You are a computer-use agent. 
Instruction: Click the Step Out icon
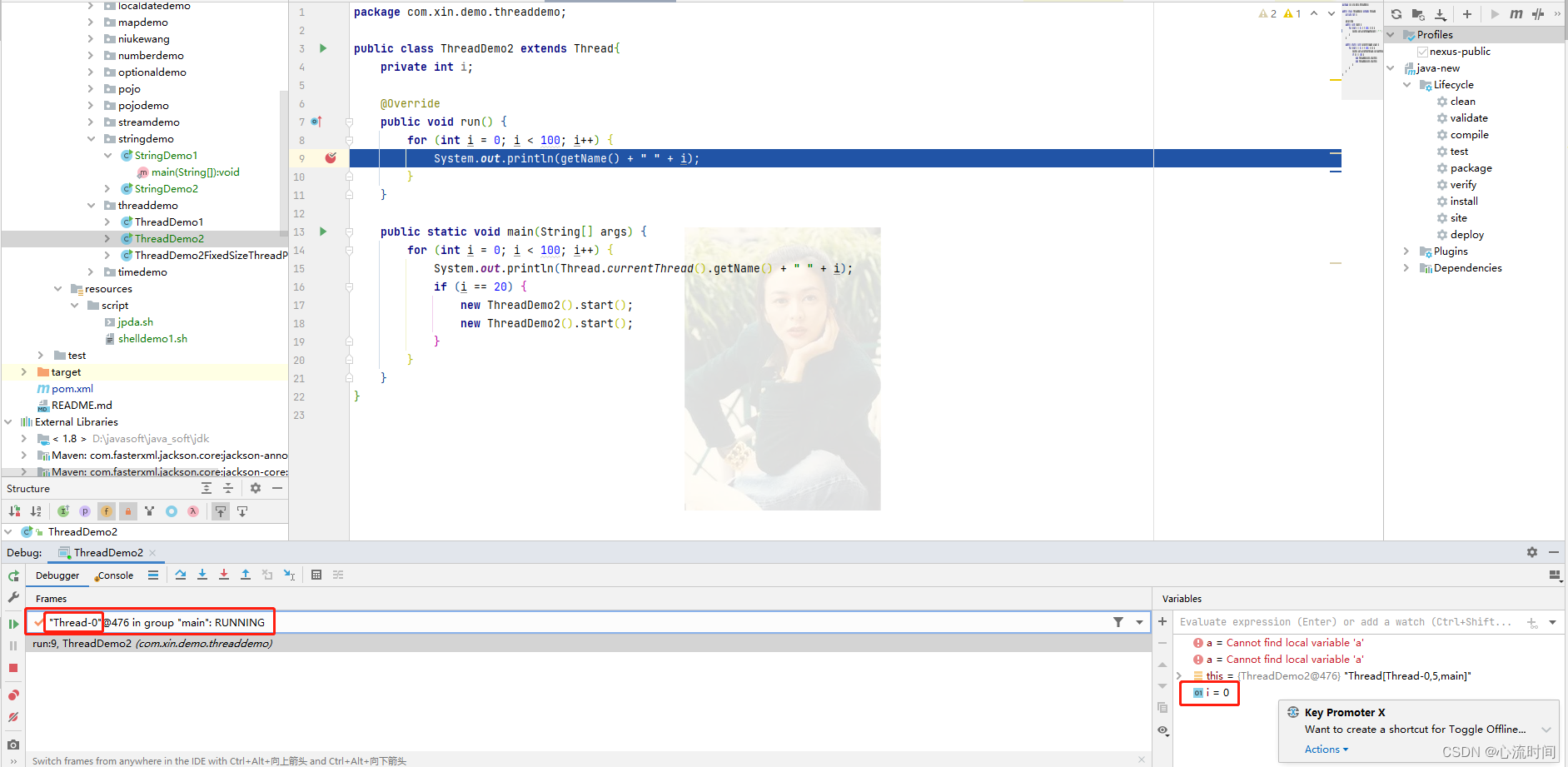click(x=246, y=575)
